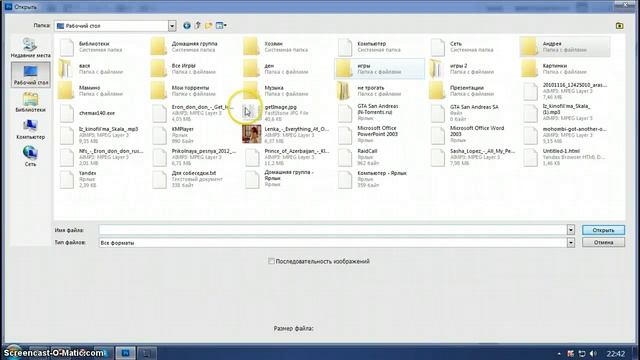Viewport: 640px width, 360px height.
Task: Click the Photoshop icon in the taskbar
Action: pyautogui.click(x=126, y=353)
